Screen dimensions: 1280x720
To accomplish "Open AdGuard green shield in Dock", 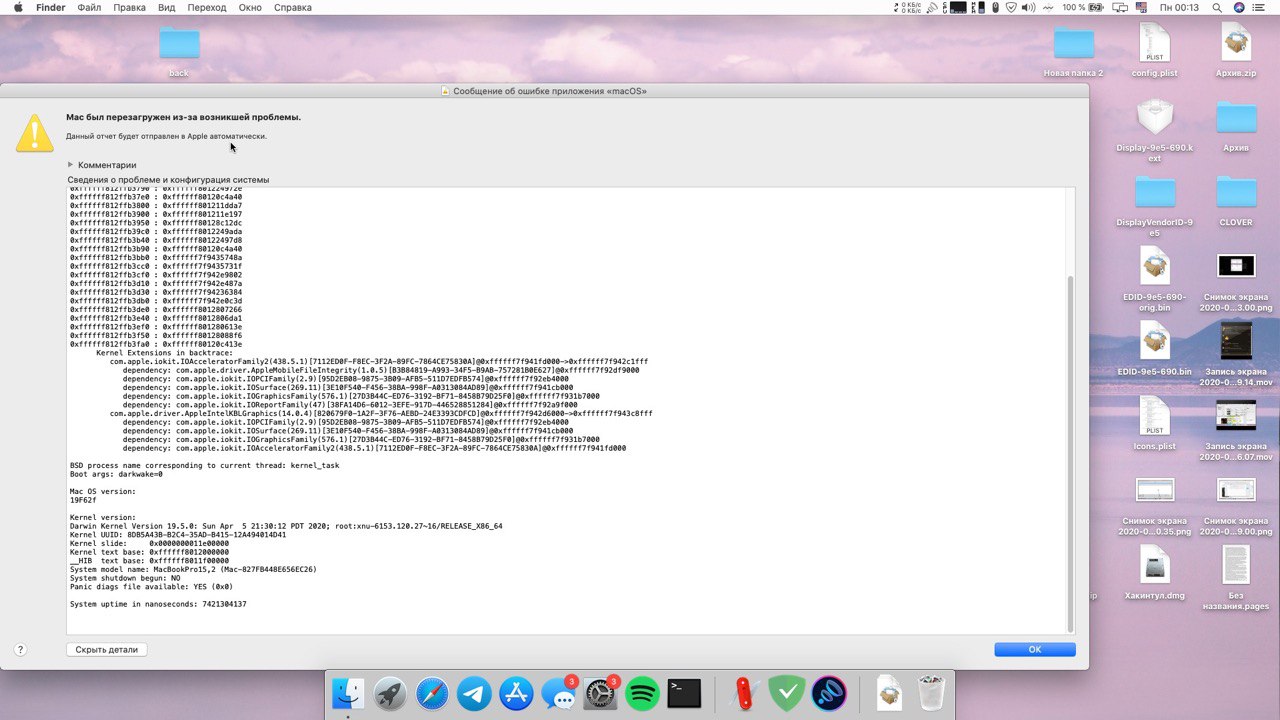I will [x=787, y=693].
